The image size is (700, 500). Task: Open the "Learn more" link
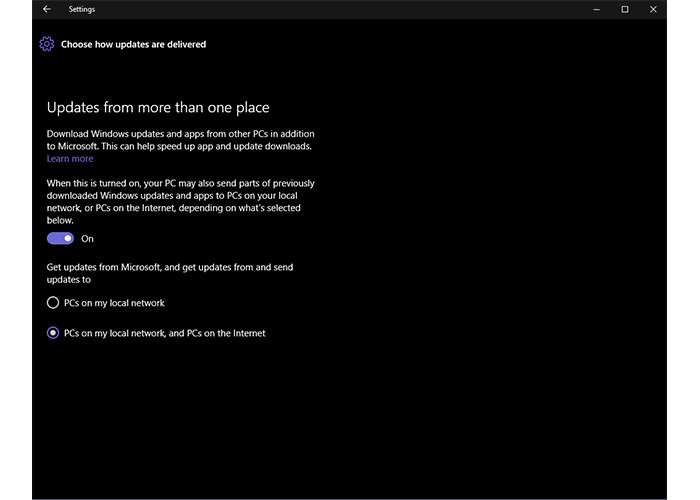[x=70, y=159]
